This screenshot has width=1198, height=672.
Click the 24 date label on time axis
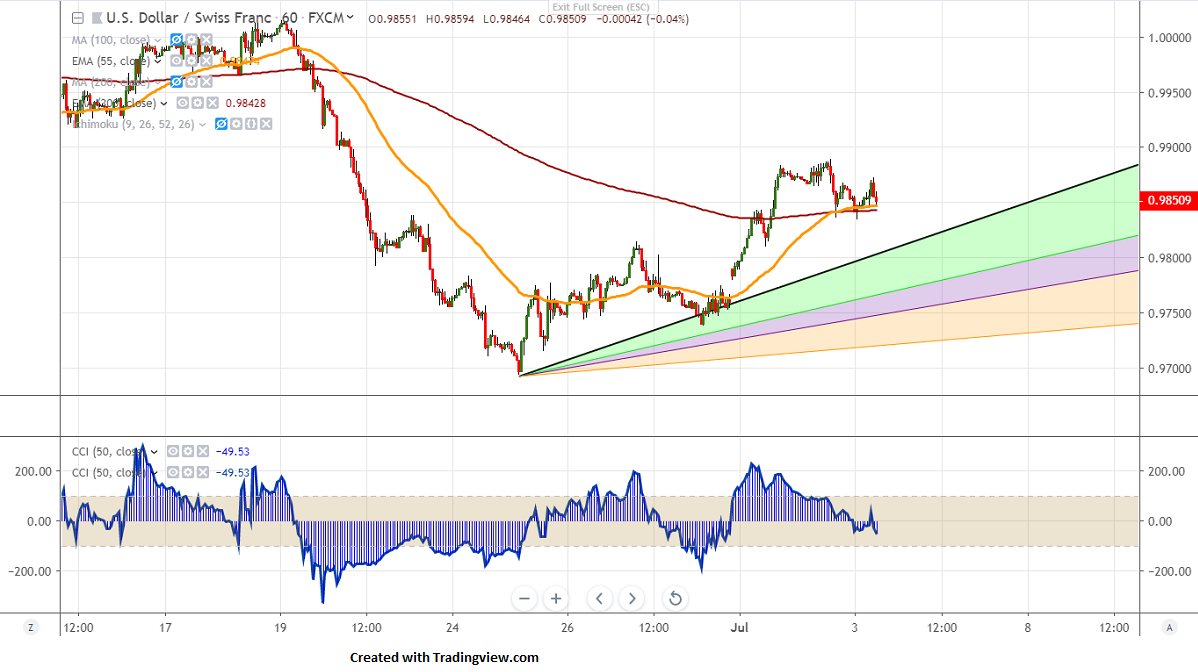click(x=452, y=628)
